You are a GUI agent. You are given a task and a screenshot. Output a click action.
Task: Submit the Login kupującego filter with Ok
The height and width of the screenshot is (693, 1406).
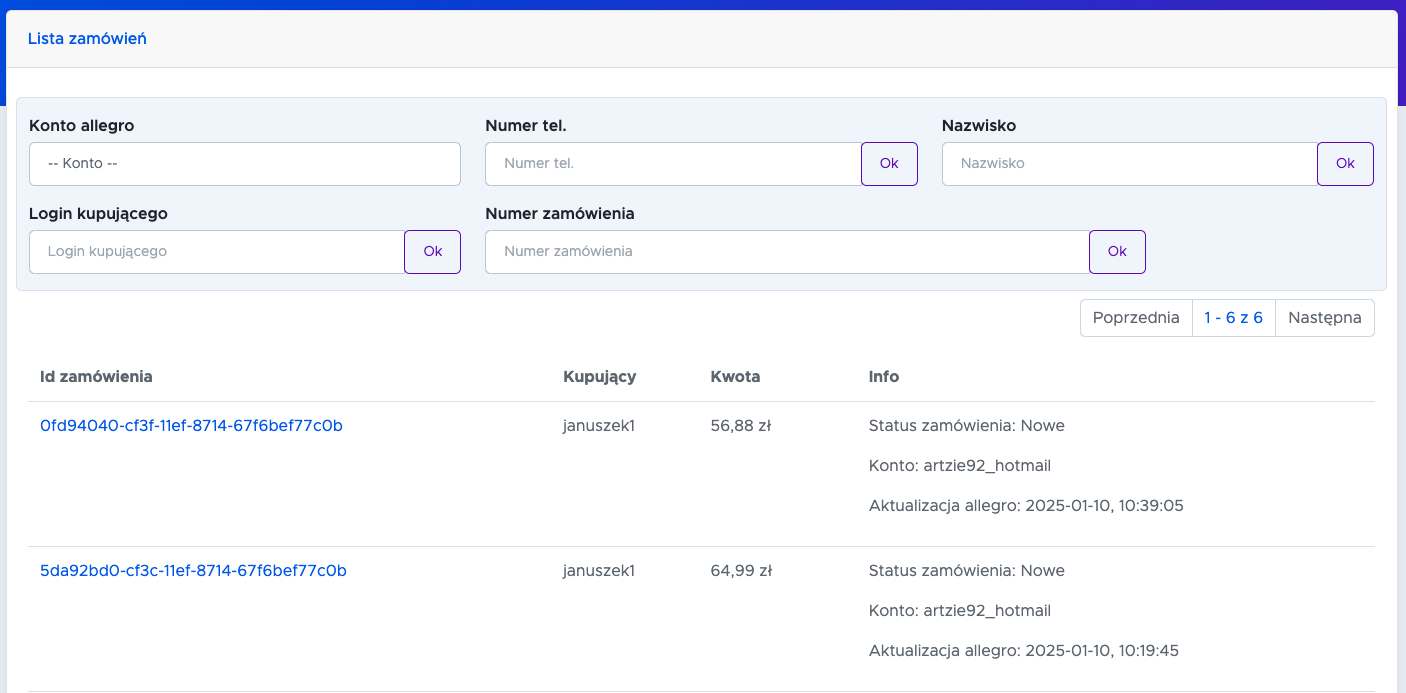click(432, 252)
